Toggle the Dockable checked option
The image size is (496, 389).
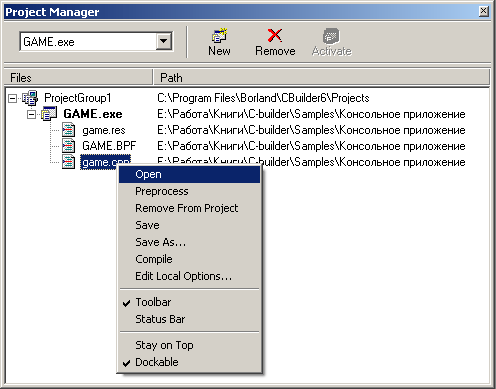(x=189, y=362)
